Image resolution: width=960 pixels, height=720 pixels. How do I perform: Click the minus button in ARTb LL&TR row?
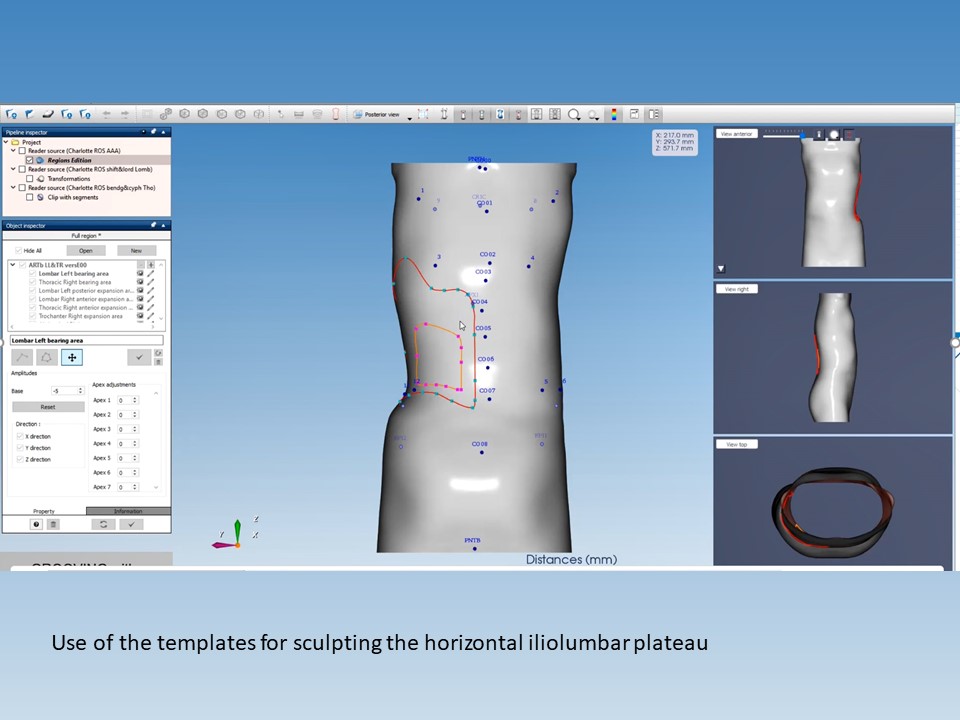click(141, 265)
